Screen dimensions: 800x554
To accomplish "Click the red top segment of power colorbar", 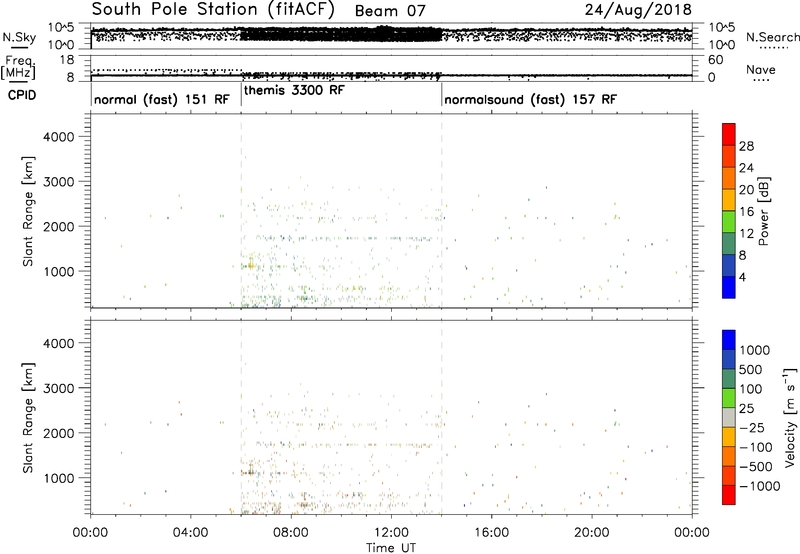I will tap(729, 134).
